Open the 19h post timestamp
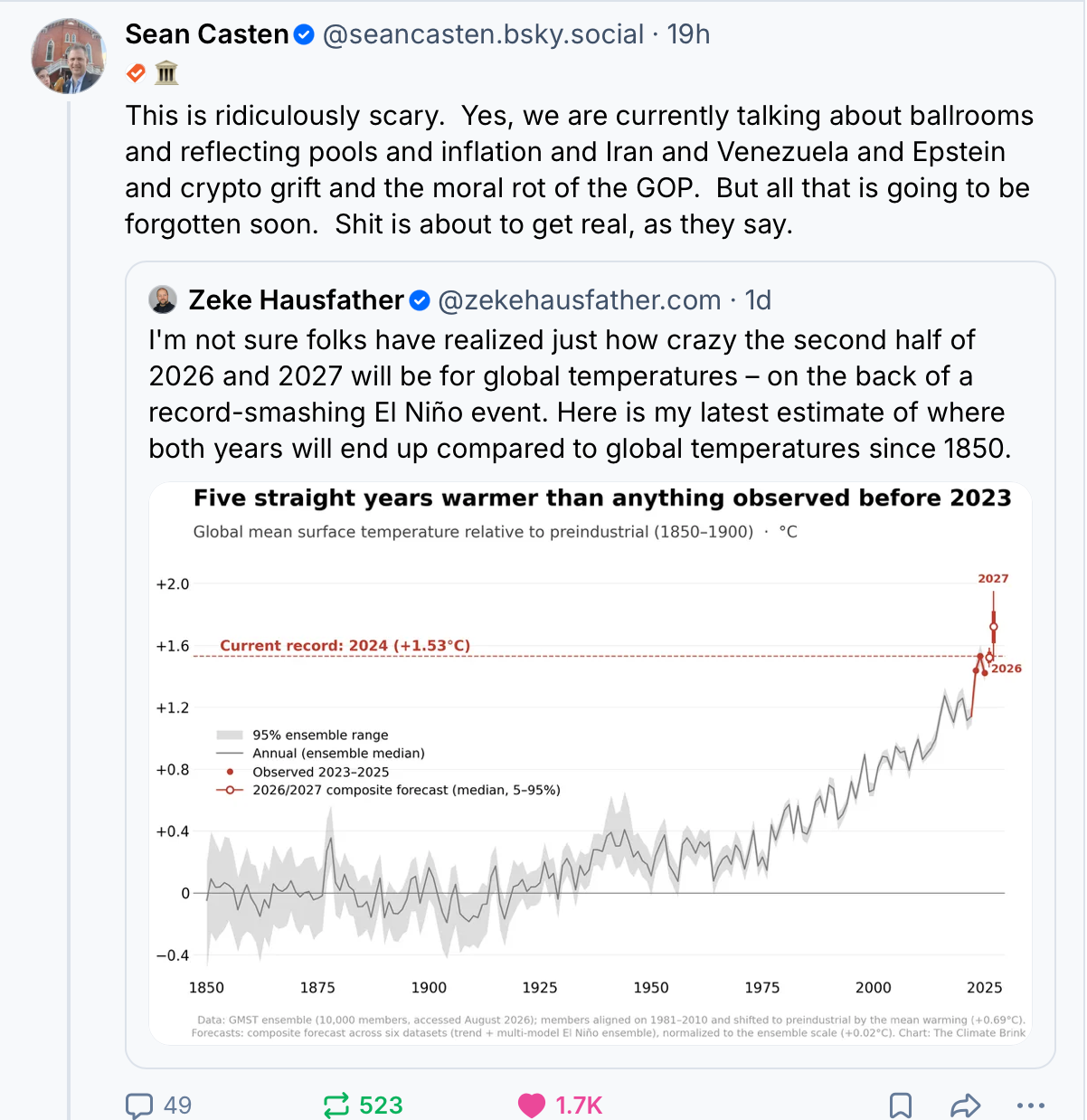Screen dimensions: 1087x1120 point(688,34)
